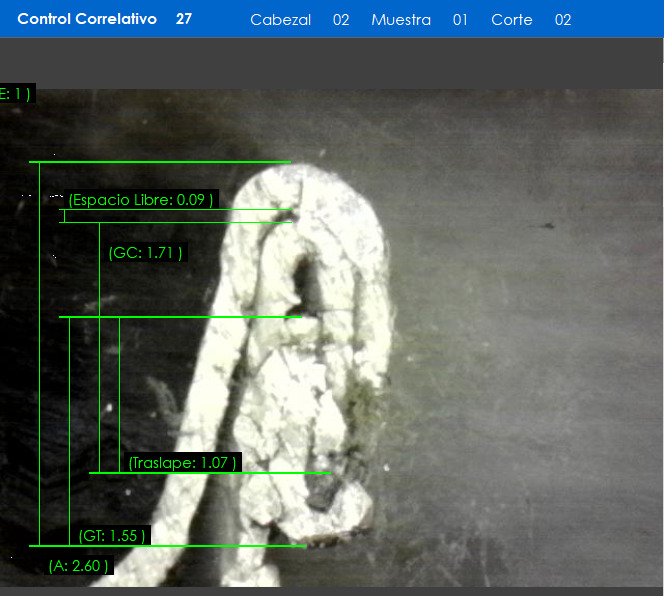The height and width of the screenshot is (596, 664).
Task: Pick the topmost green horizontal measurement line
Action: click(160, 162)
